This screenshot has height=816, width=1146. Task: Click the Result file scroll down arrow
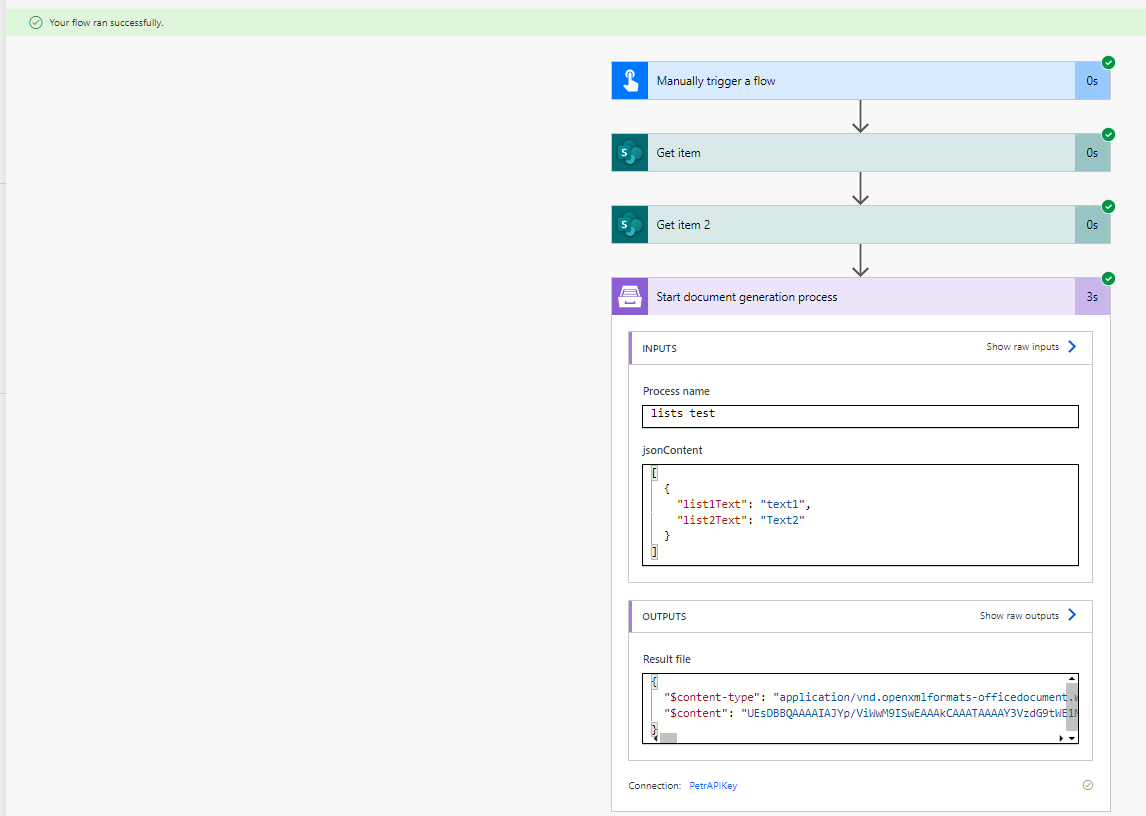point(1072,738)
